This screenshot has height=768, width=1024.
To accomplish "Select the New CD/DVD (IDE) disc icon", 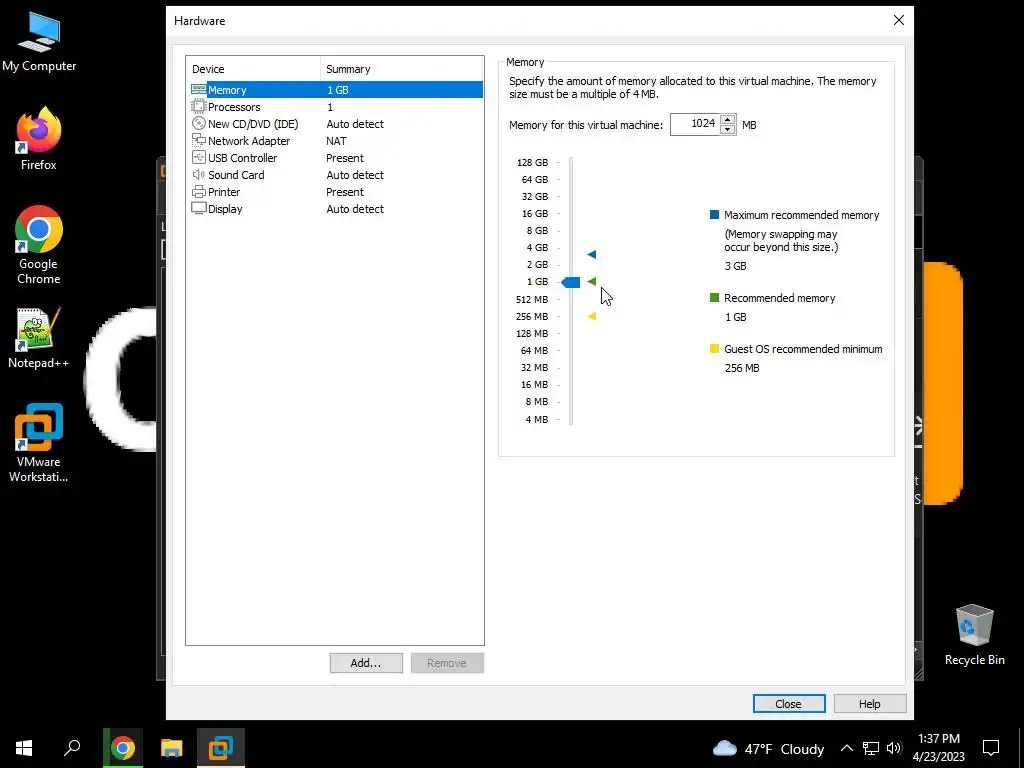I will click(199, 123).
